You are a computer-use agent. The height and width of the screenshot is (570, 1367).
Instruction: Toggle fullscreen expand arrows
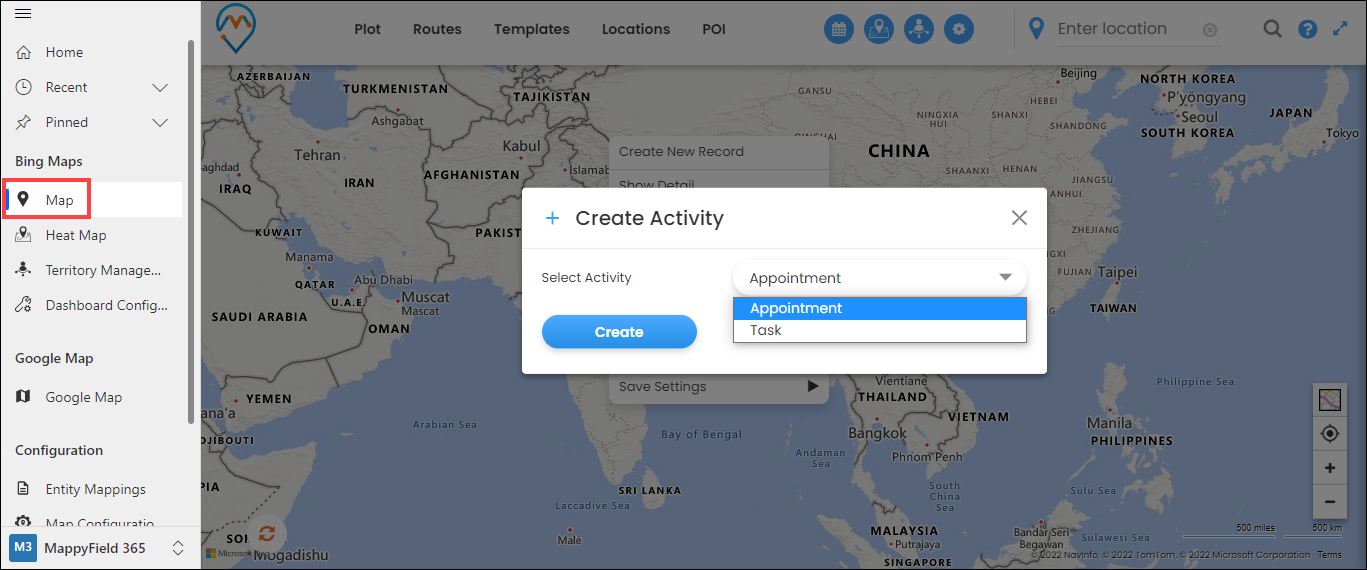1341,29
